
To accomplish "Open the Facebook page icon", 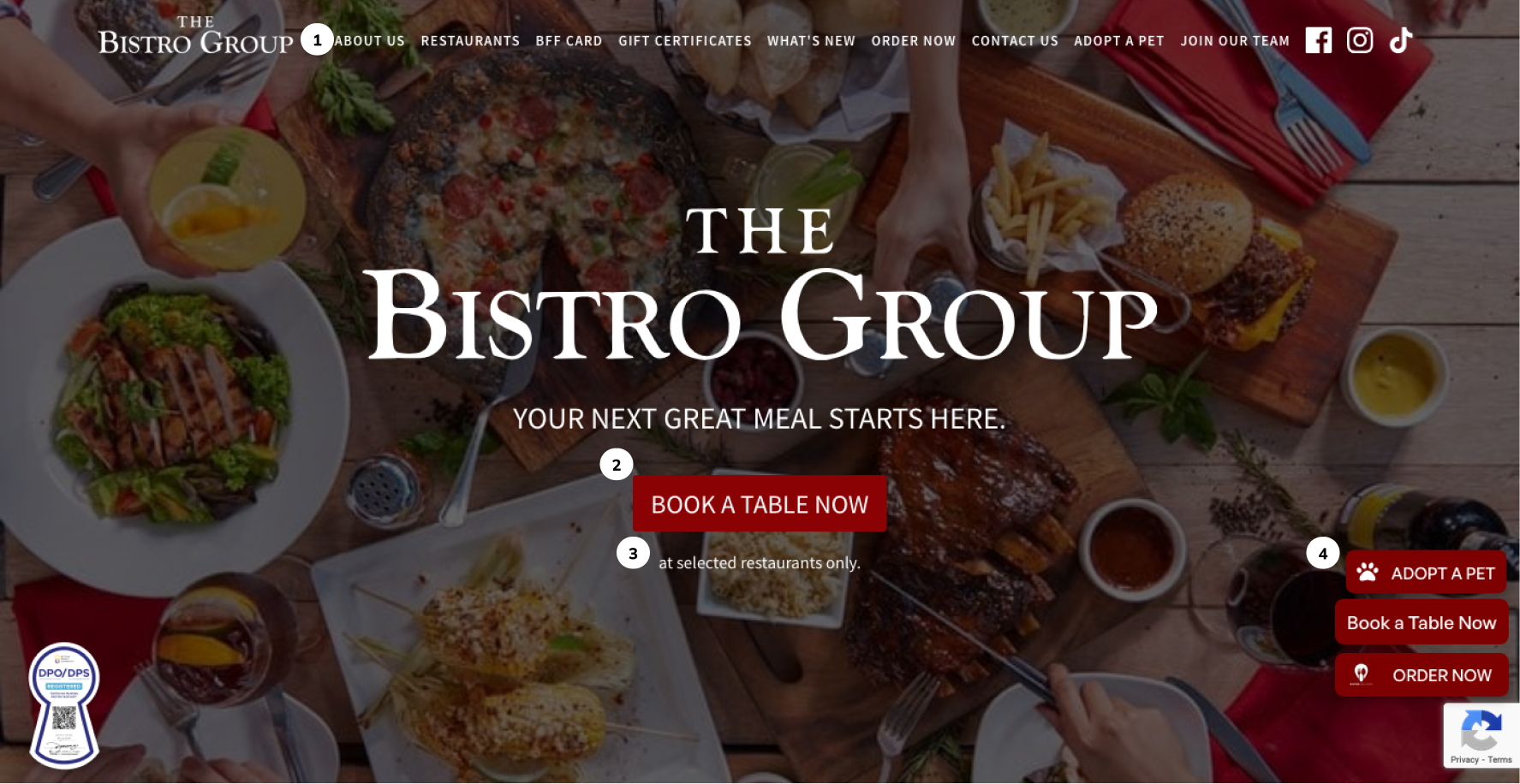I will click(1318, 40).
